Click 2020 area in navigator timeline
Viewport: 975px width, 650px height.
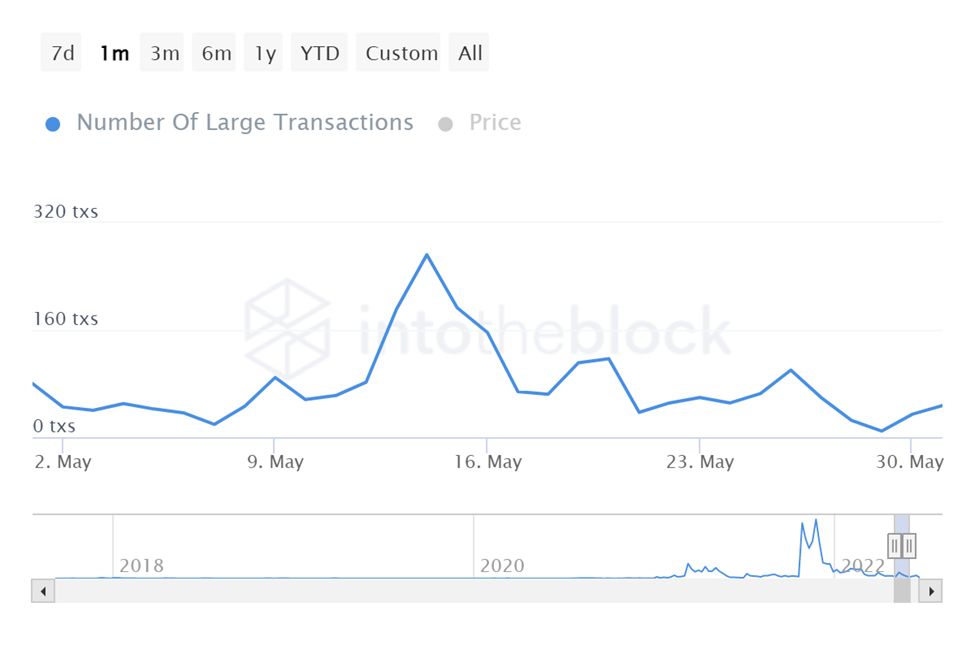[x=502, y=566]
